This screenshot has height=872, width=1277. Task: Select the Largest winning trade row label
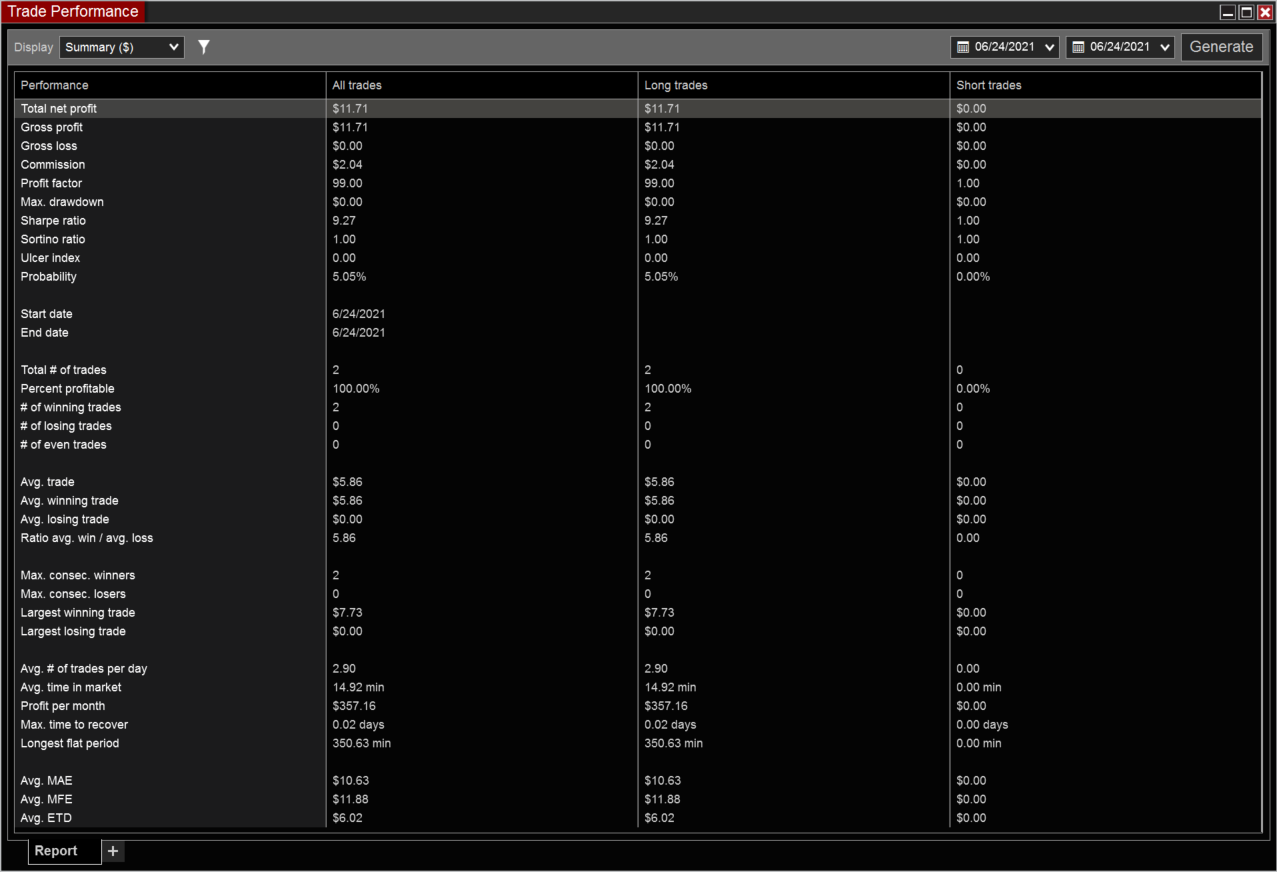[x=78, y=613]
